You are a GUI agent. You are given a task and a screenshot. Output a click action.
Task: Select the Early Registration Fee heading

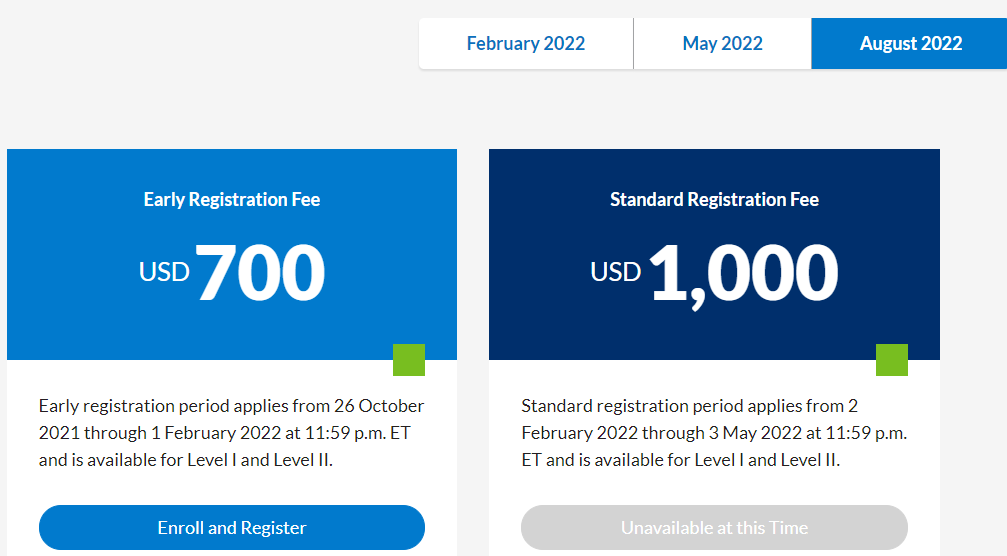(232, 200)
